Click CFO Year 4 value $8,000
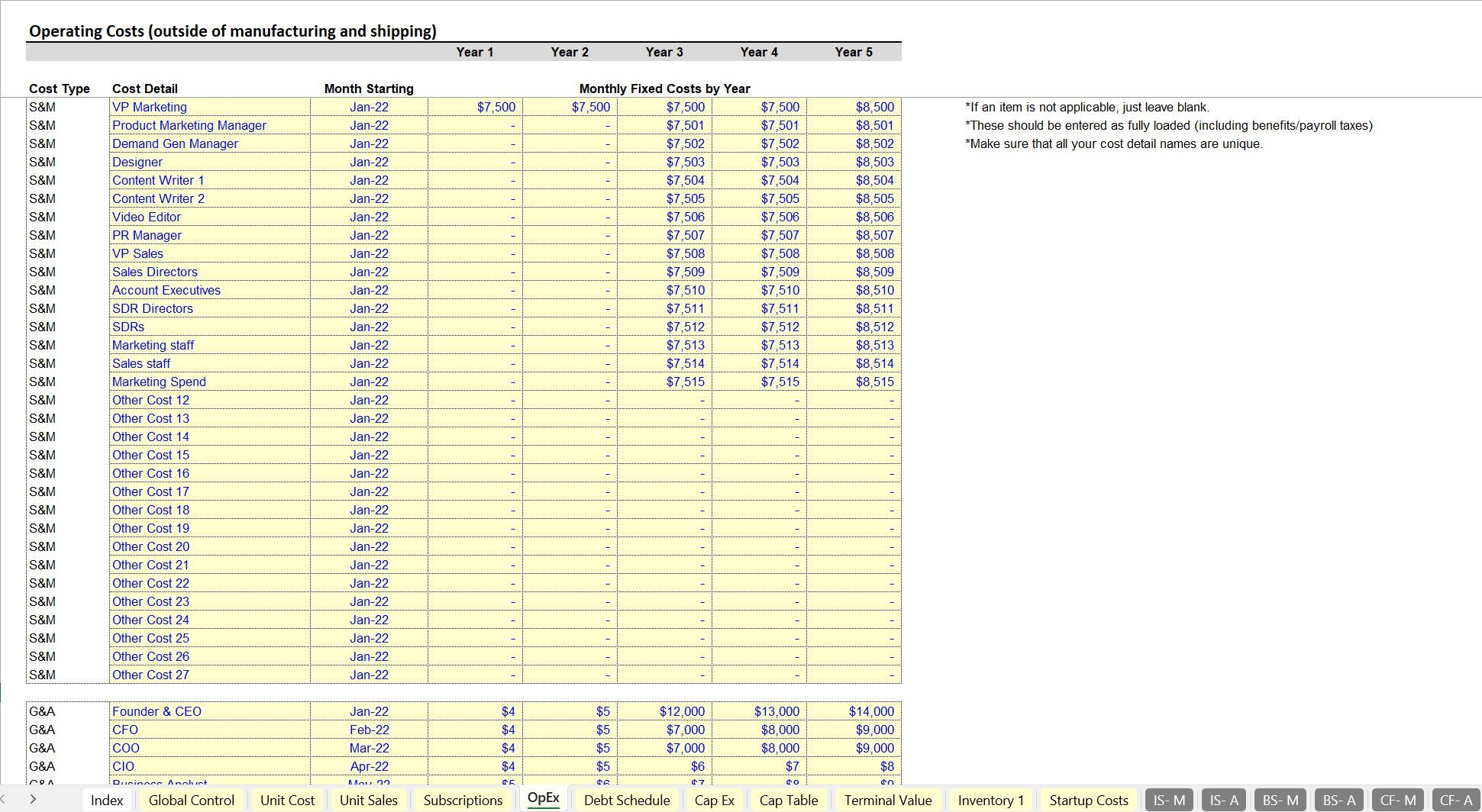 pyautogui.click(x=759, y=730)
